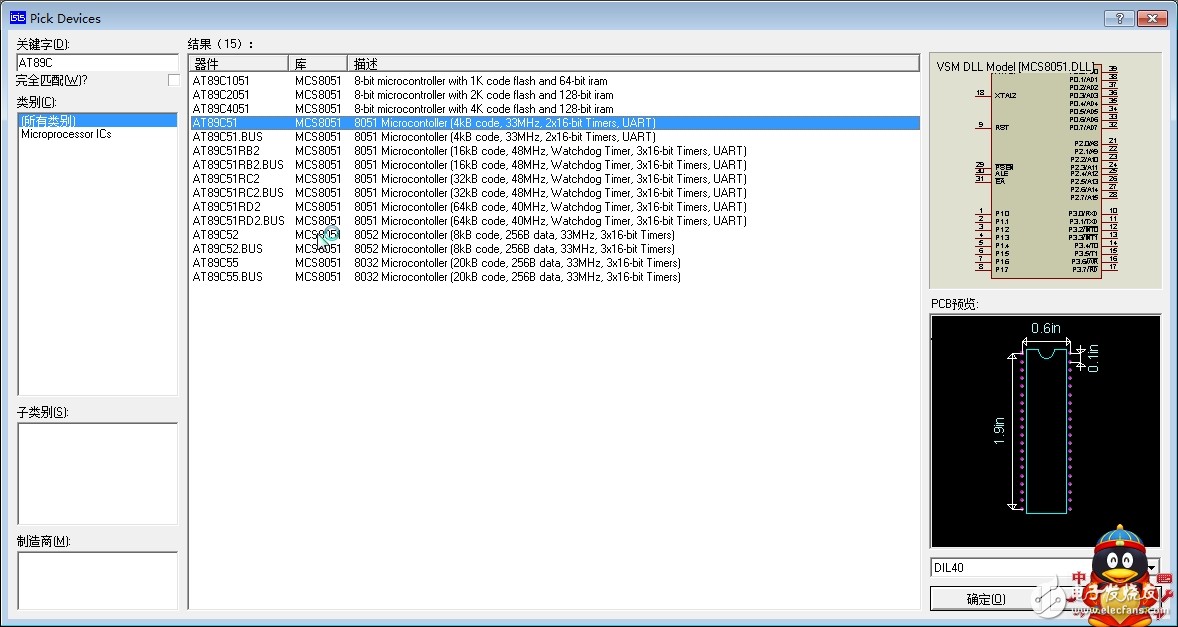This screenshot has height=627, width=1178.
Task: Click the keyword input field containing AT89C
Action: (x=97, y=63)
